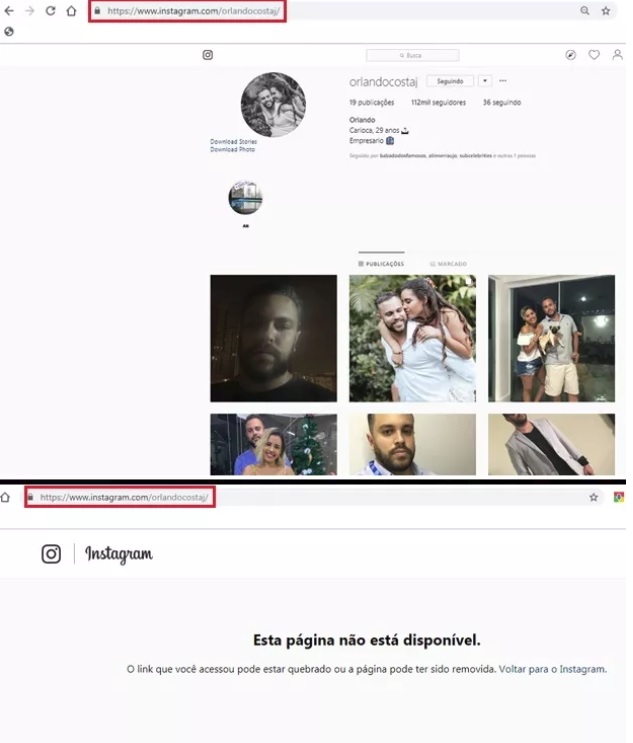
Task: Open the Explore compass icon
Action: (570, 55)
